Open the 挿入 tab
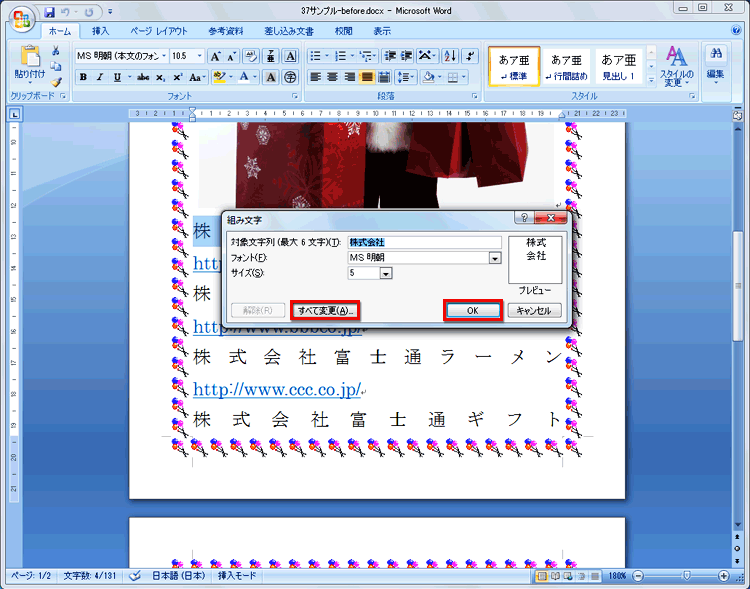The image size is (750, 589). pos(100,31)
